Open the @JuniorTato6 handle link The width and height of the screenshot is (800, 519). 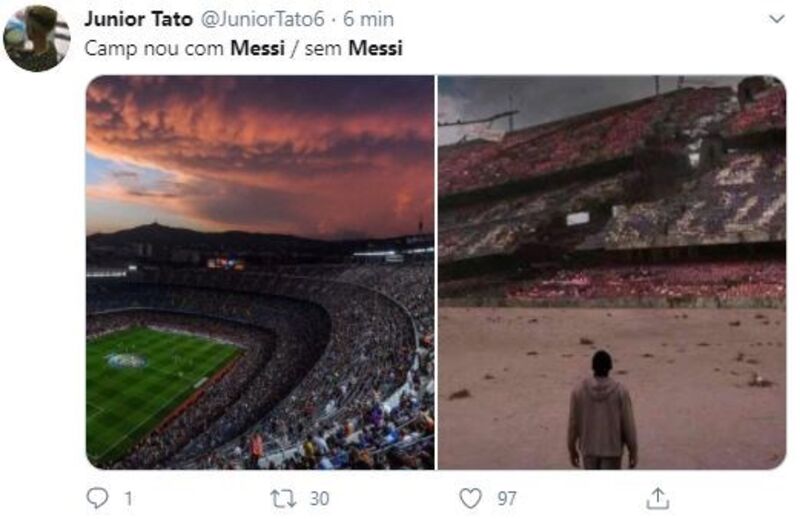pos(262,19)
